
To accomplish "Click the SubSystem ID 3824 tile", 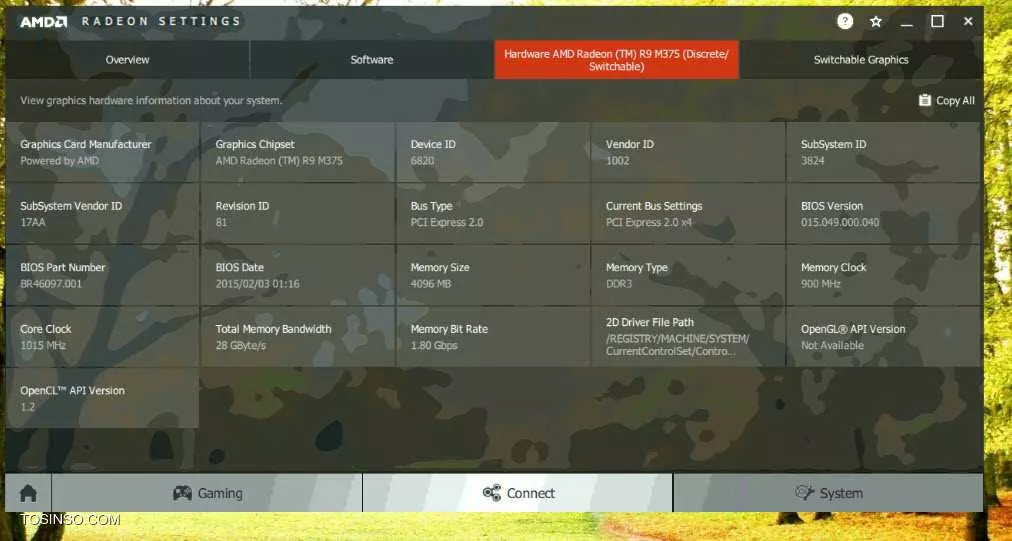I will [884, 152].
